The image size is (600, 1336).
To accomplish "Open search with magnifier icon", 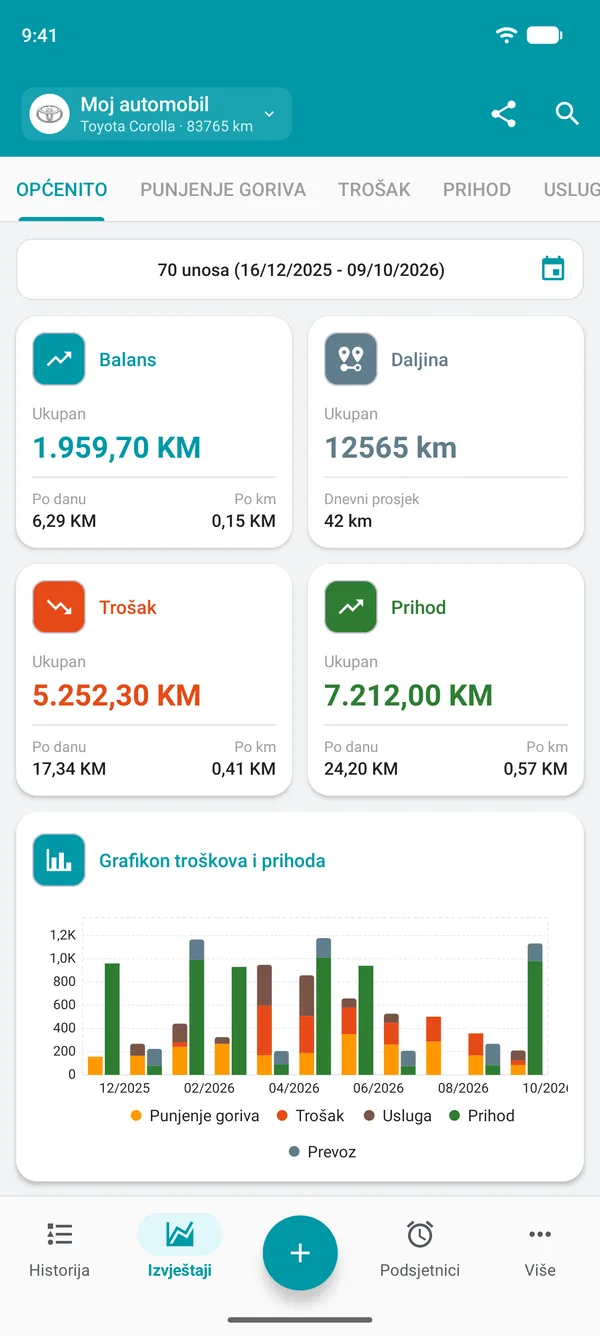I will (x=567, y=114).
